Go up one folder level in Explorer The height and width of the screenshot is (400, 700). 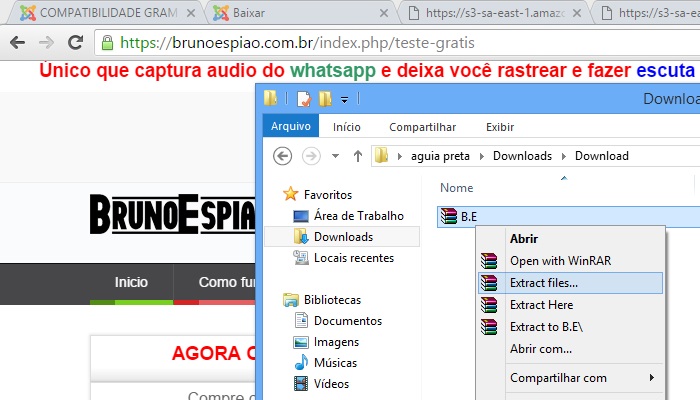click(x=357, y=156)
